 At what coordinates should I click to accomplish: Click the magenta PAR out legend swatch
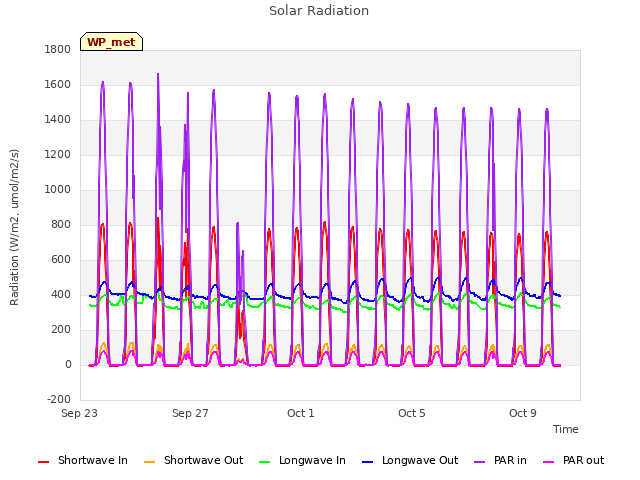[x=549, y=462]
